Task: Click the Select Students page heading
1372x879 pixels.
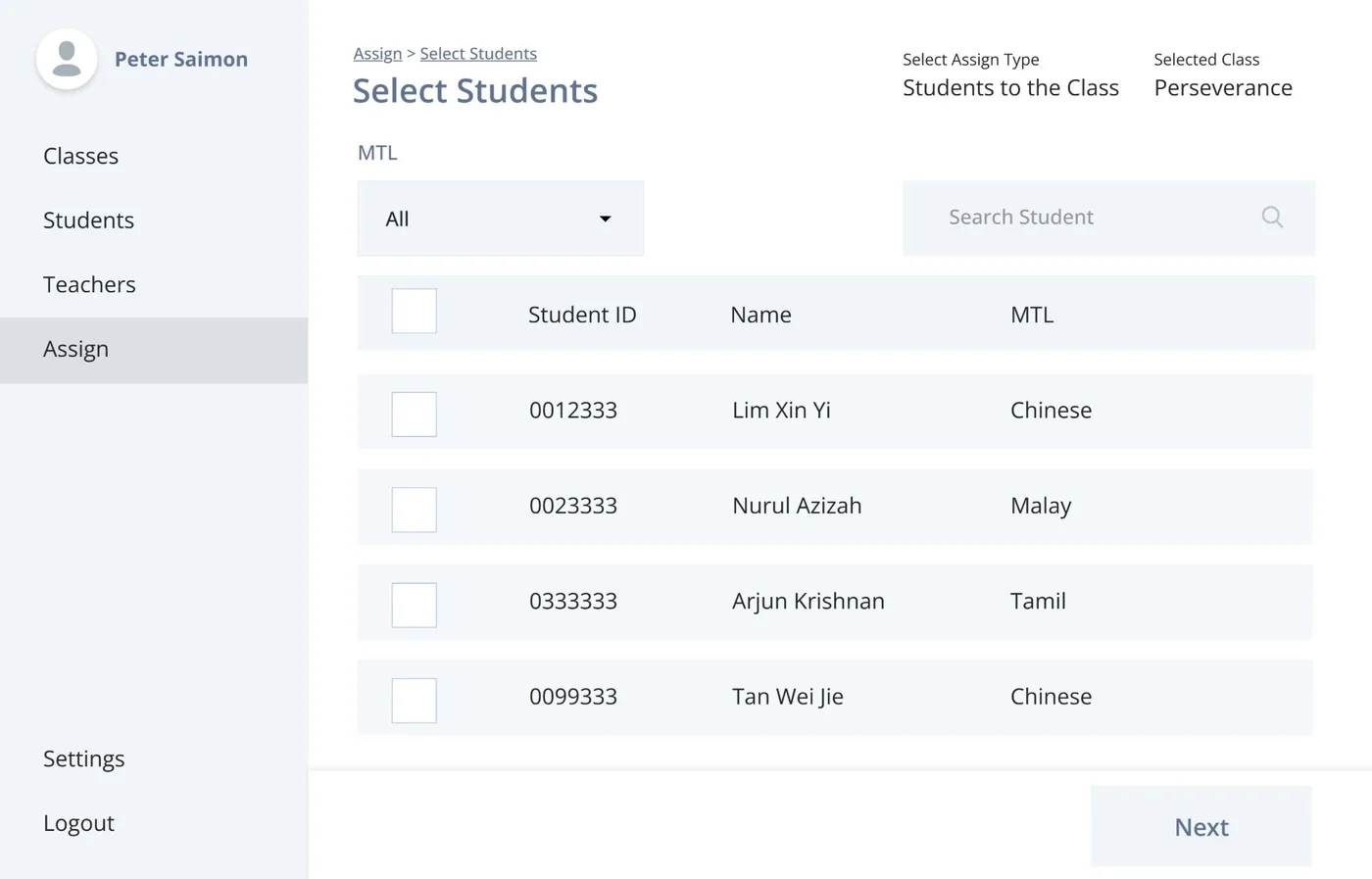Action: coord(475,91)
